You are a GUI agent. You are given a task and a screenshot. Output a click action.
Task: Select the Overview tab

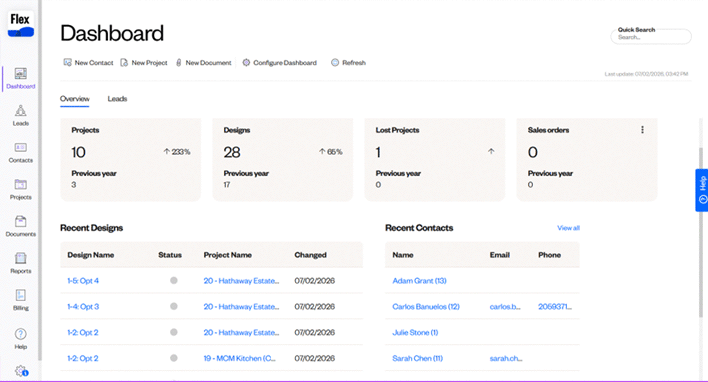click(x=75, y=99)
